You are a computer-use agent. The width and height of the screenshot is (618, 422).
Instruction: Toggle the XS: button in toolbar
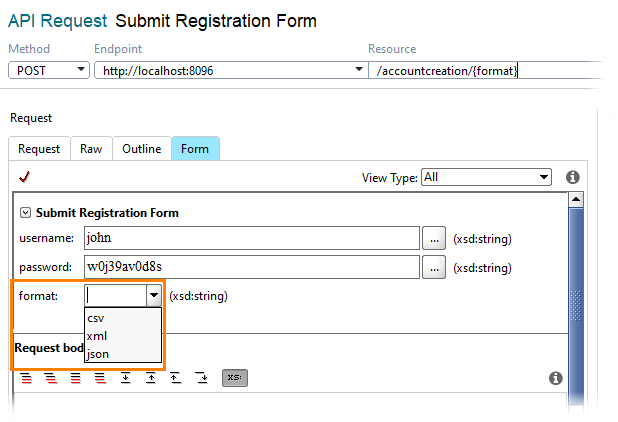pyautogui.click(x=235, y=378)
